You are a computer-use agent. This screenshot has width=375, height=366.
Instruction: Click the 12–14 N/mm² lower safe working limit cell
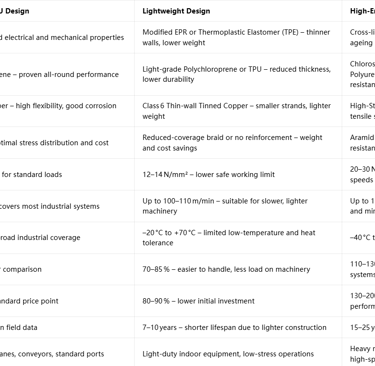(238, 174)
